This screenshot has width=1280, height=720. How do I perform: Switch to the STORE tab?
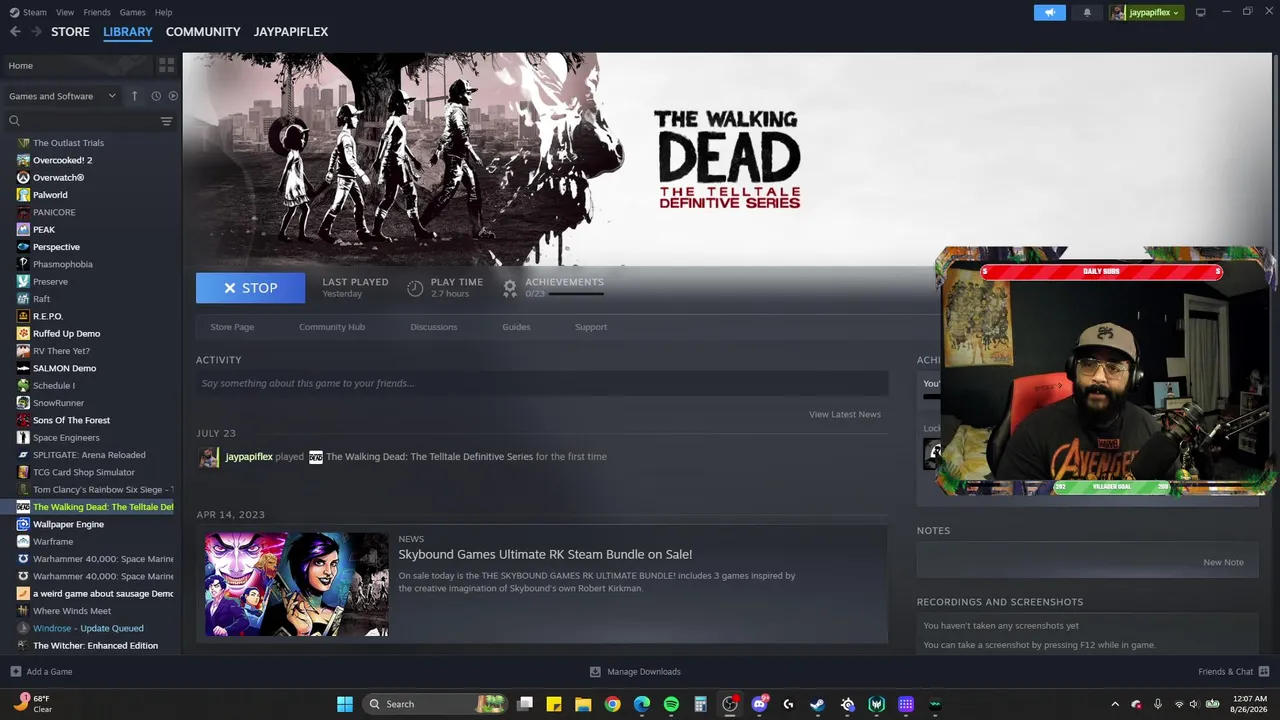[x=70, y=32]
